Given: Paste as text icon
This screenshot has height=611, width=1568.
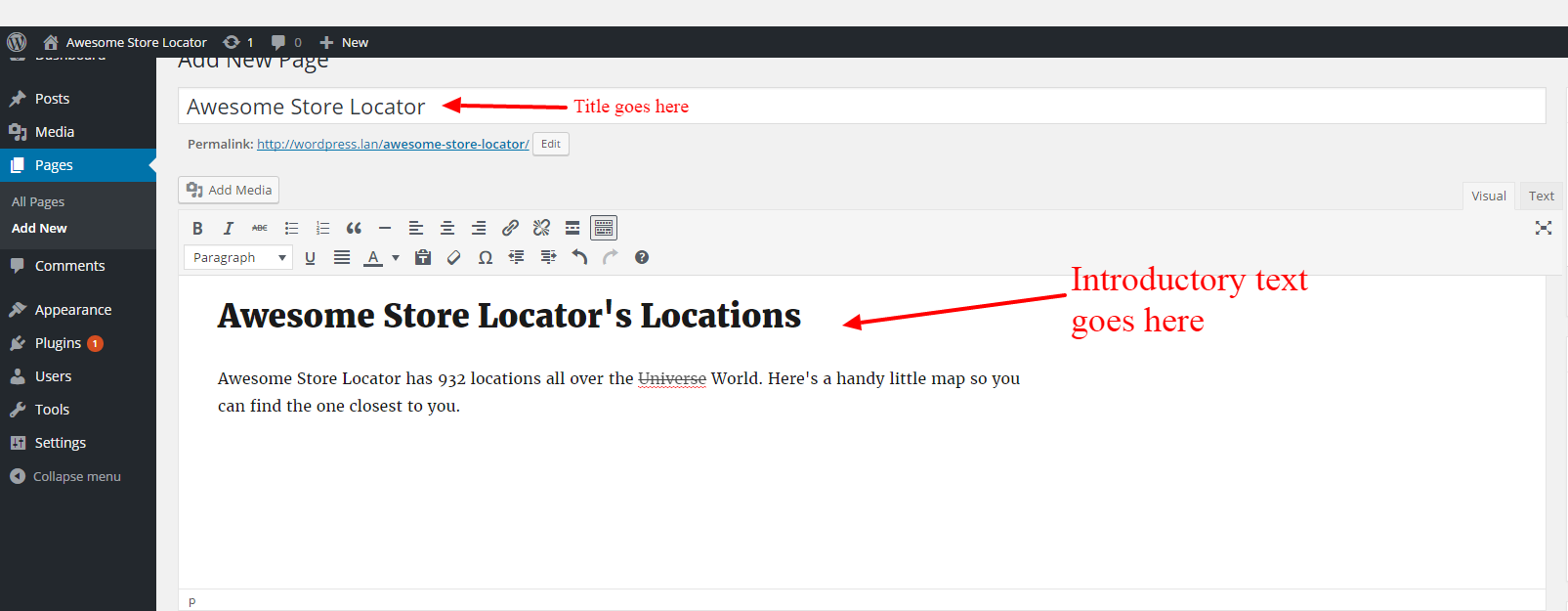Looking at the screenshot, I should [423, 257].
